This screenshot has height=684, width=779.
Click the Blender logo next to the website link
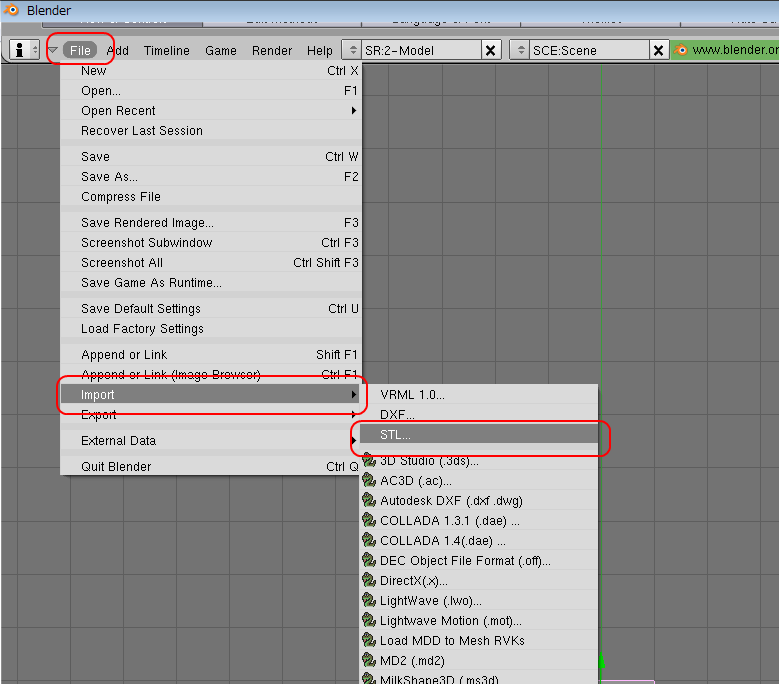[681, 50]
